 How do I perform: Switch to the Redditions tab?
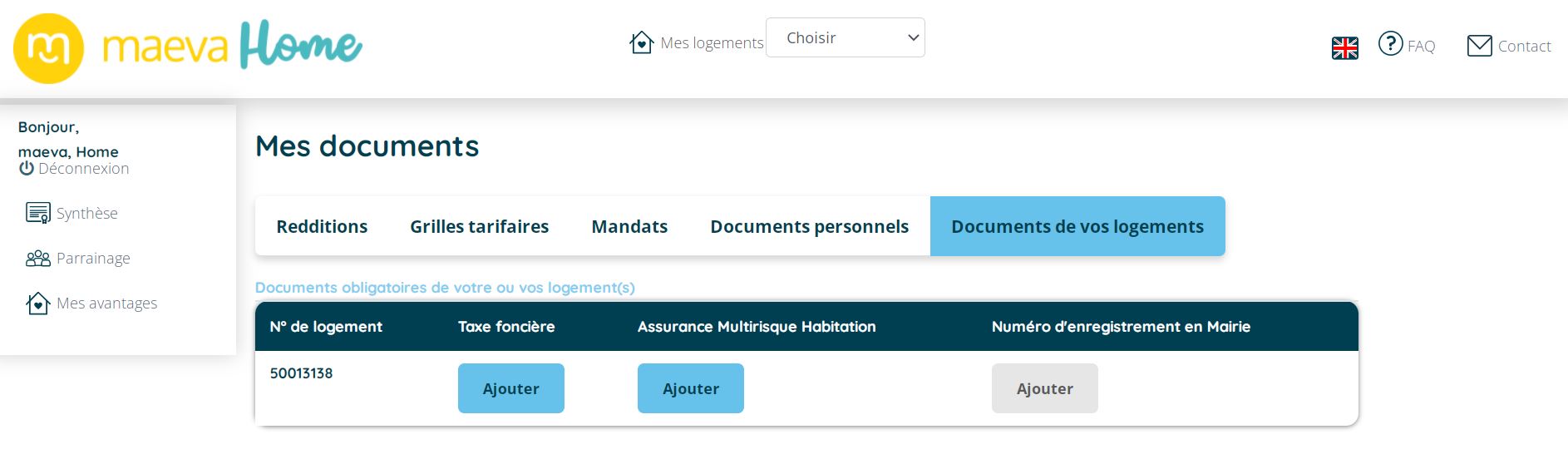pyautogui.click(x=322, y=227)
